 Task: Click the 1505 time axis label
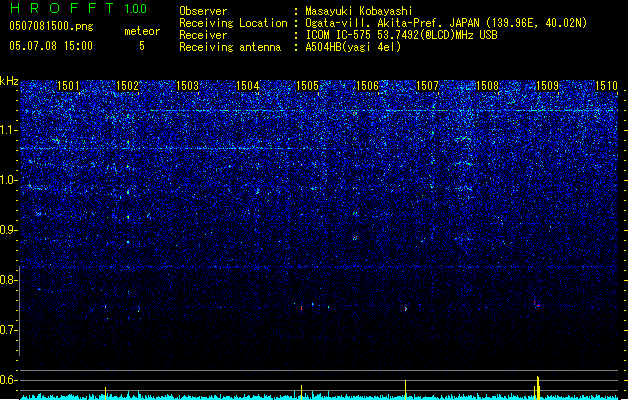(x=307, y=86)
